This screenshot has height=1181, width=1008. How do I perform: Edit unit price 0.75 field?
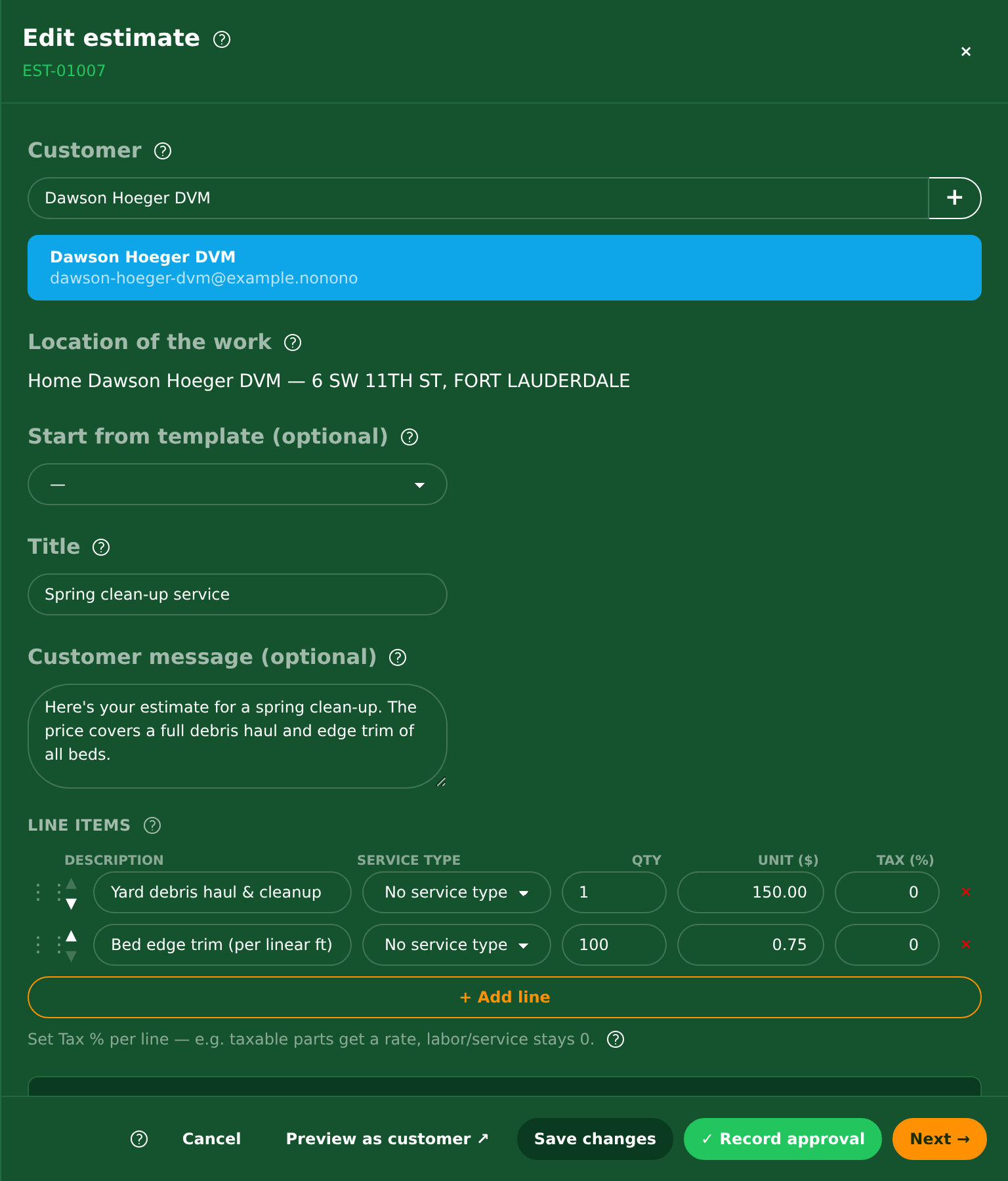click(x=751, y=945)
